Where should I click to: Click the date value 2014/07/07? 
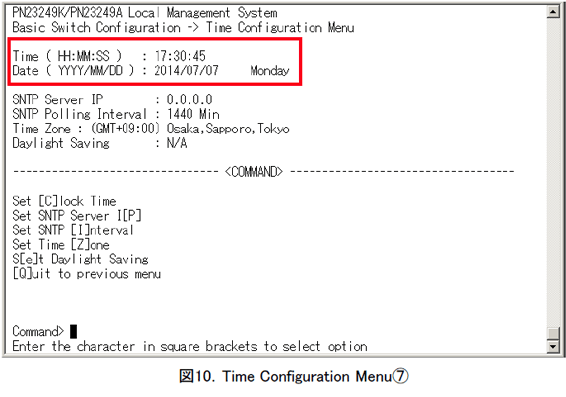[186, 70]
